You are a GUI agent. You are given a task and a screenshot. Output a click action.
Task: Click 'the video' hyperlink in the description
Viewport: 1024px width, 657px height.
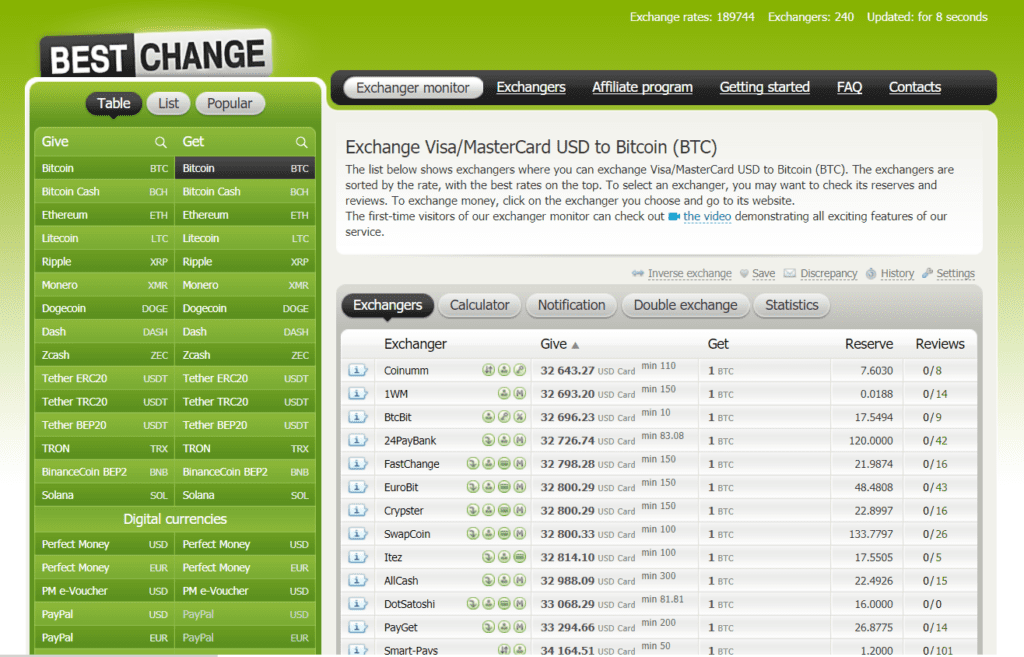coord(707,216)
